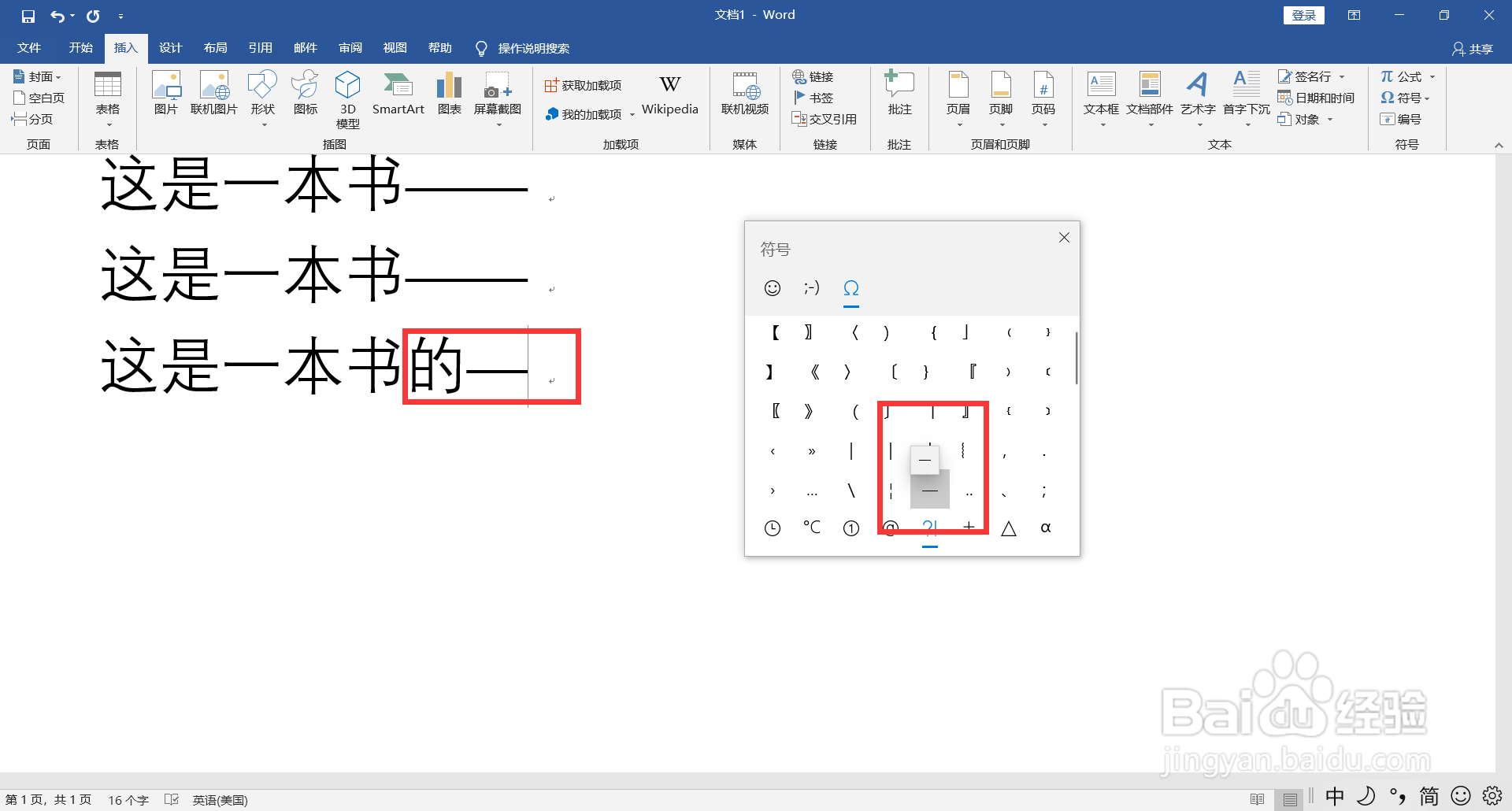Save the document with the floppy disk icon
Screen dimensions: 1512x811
28,16
